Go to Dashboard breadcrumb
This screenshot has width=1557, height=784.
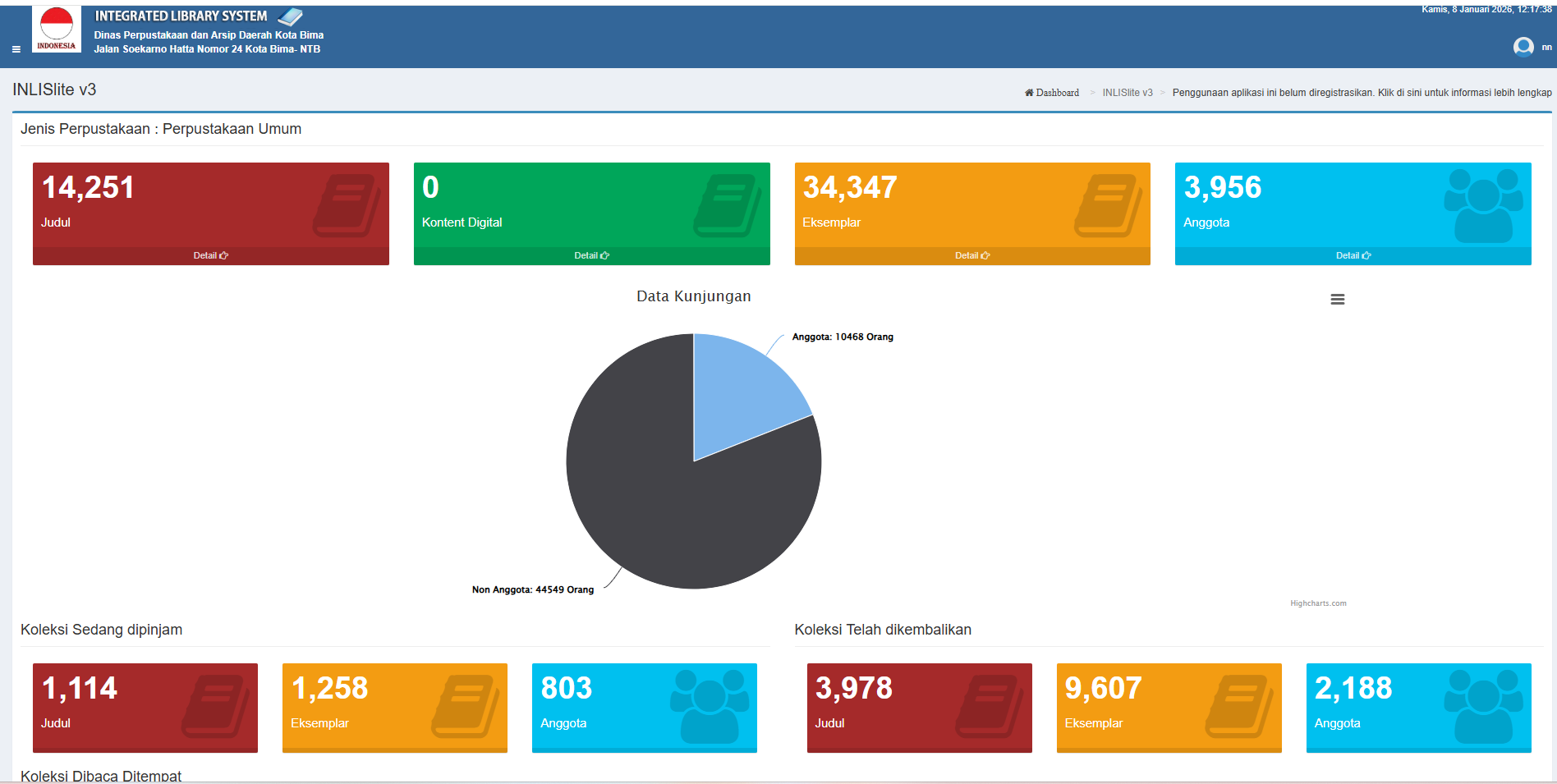click(x=1052, y=93)
